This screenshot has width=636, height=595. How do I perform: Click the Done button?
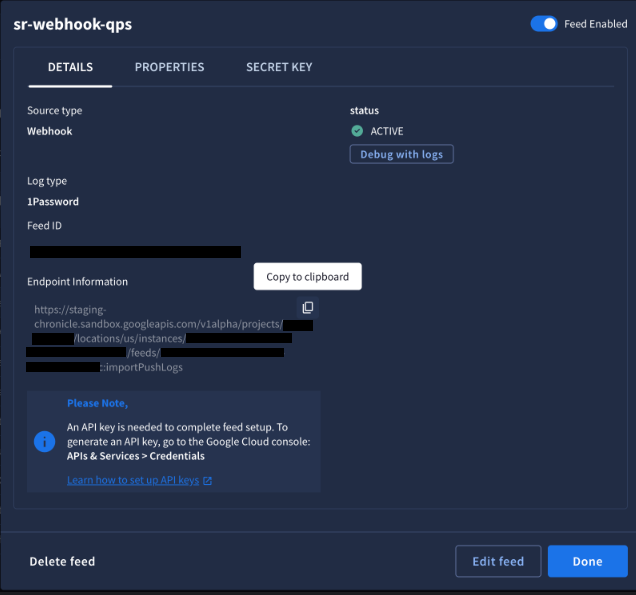pyautogui.click(x=587, y=561)
